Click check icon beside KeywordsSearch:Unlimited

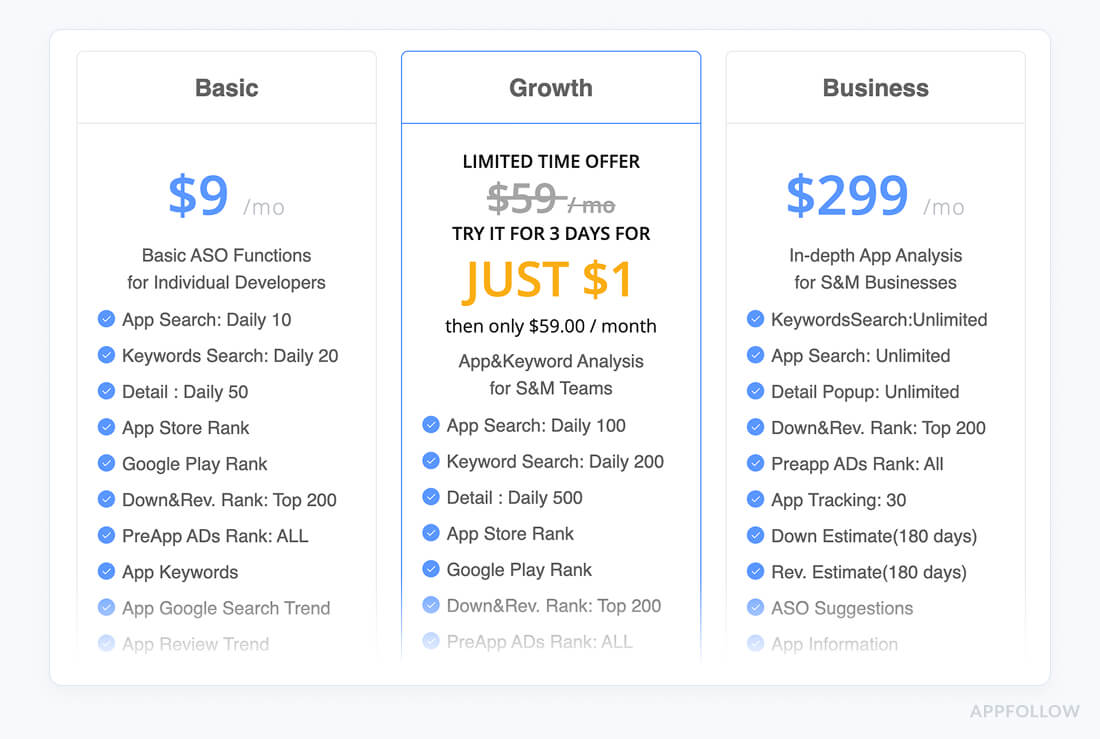pyautogui.click(x=756, y=319)
